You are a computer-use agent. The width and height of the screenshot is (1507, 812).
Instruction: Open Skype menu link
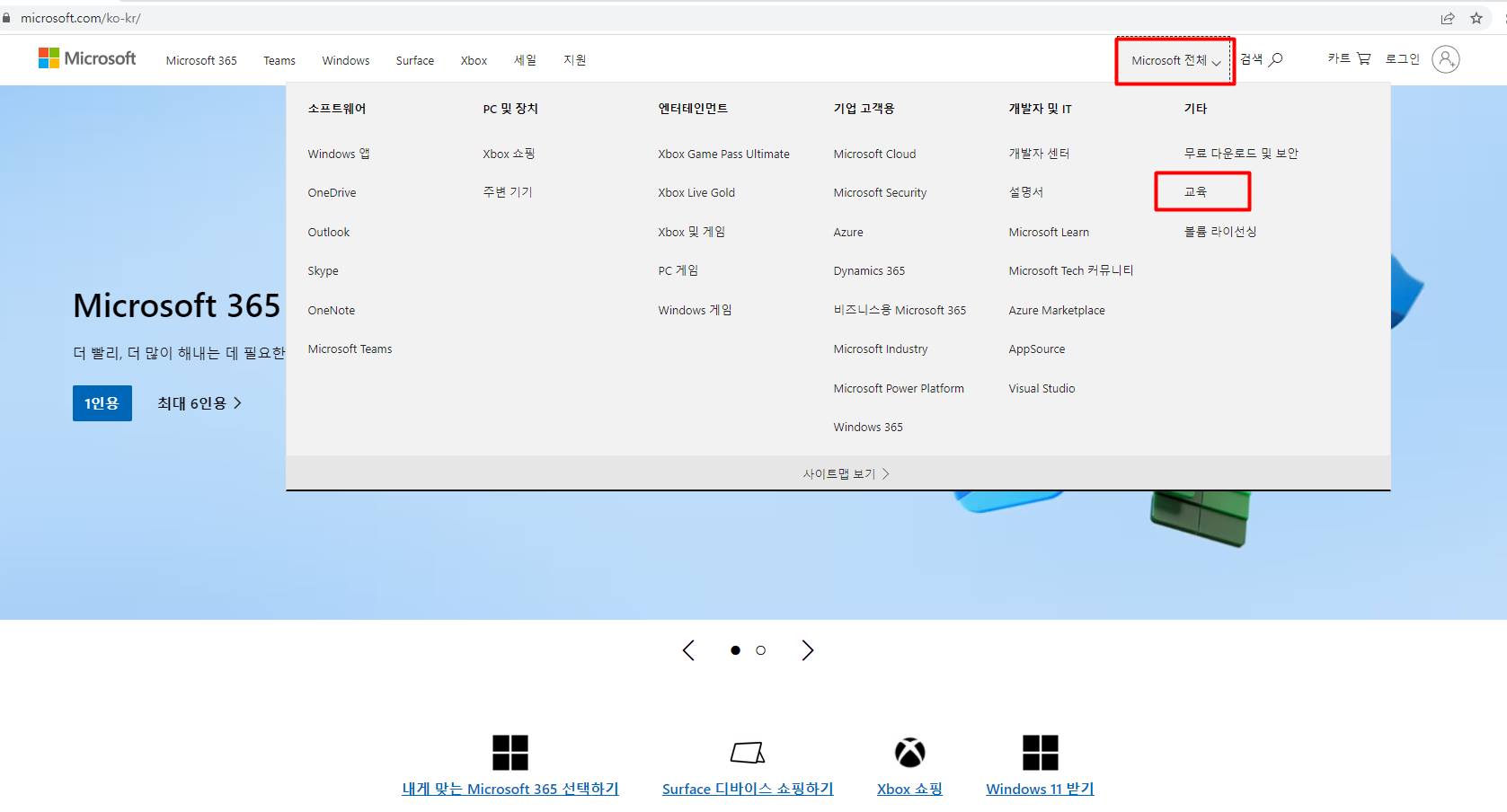pos(324,270)
